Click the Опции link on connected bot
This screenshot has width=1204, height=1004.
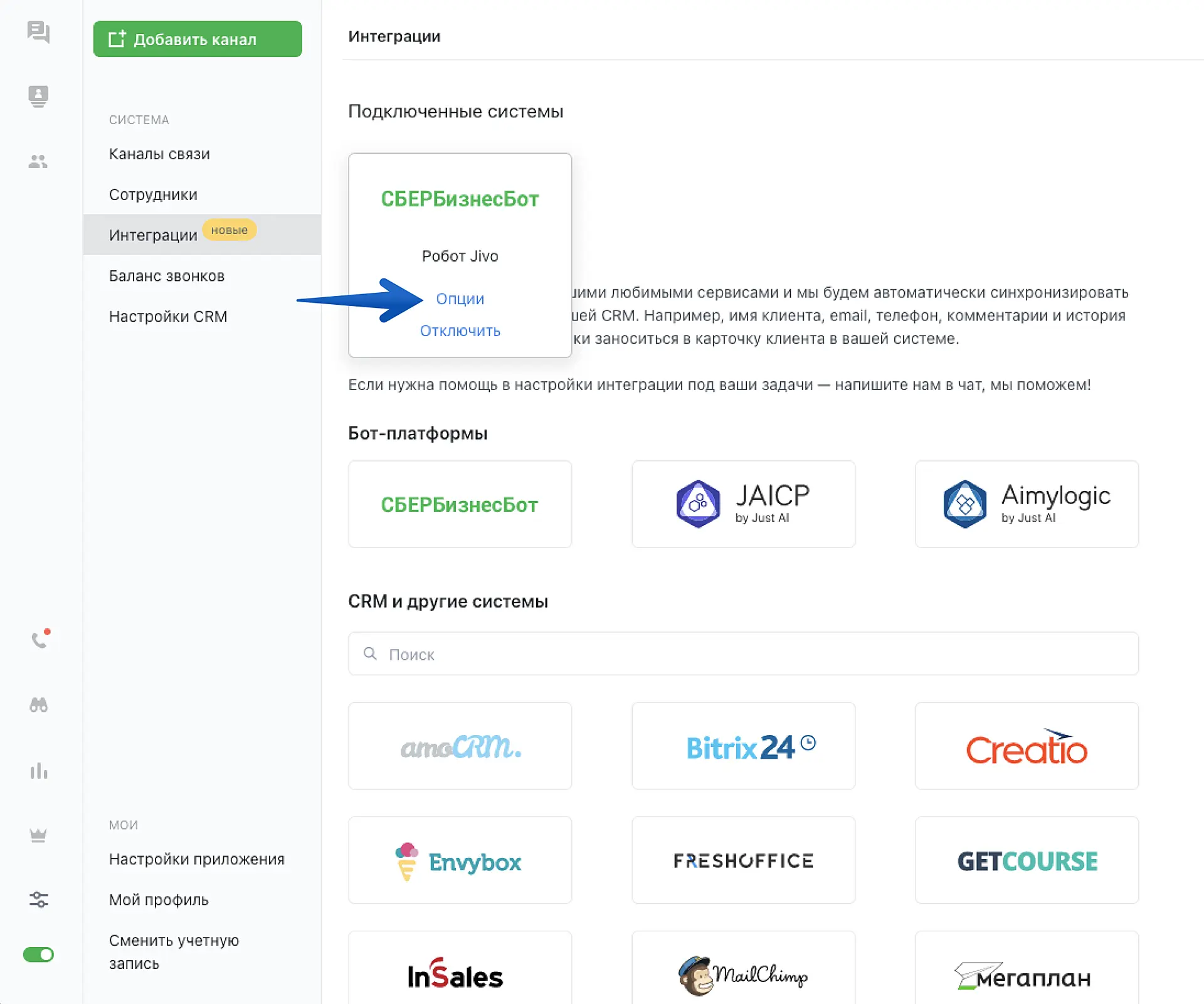(x=460, y=299)
